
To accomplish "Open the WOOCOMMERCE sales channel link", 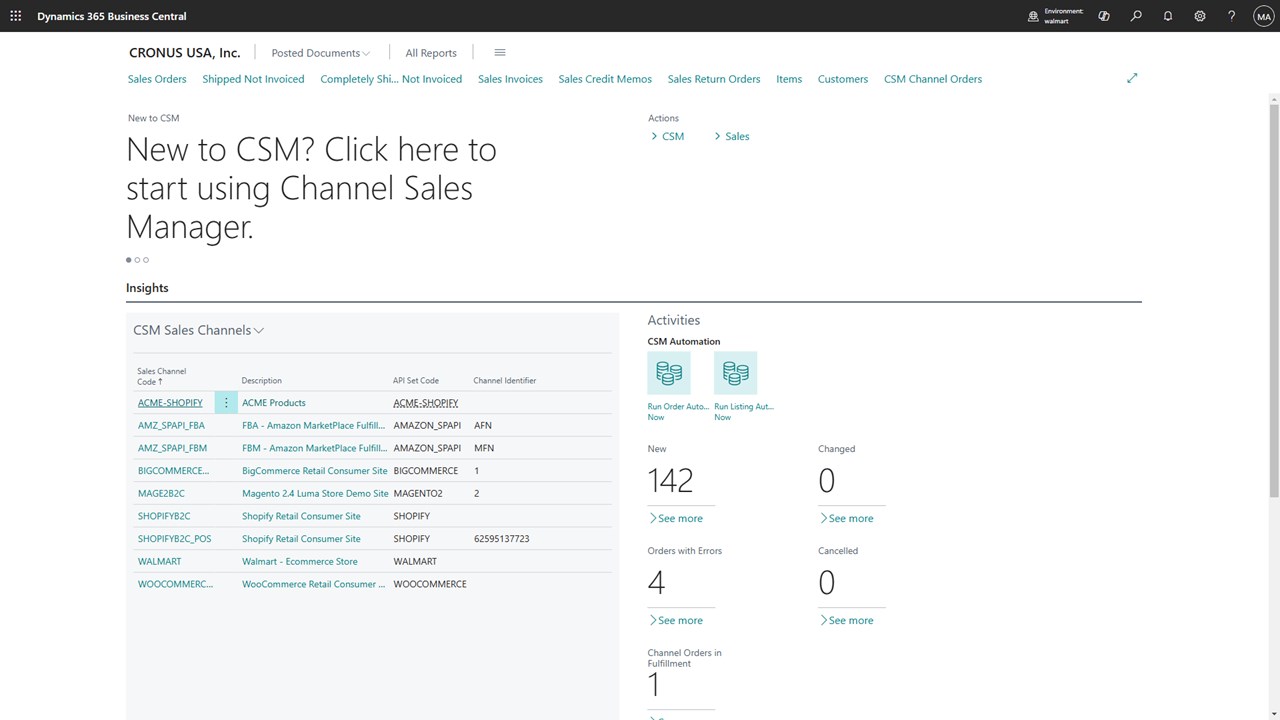I will click(176, 584).
